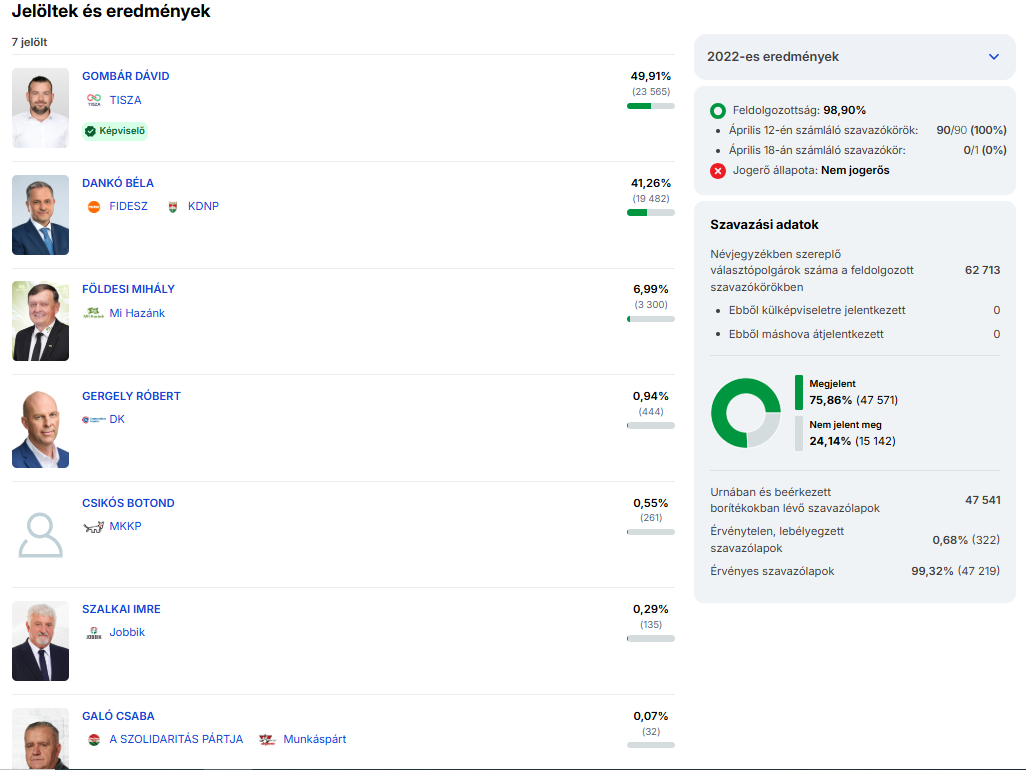Click the Jobbik party logo icon
Image resolution: width=1026 pixels, height=770 pixels.
tap(94, 633)
